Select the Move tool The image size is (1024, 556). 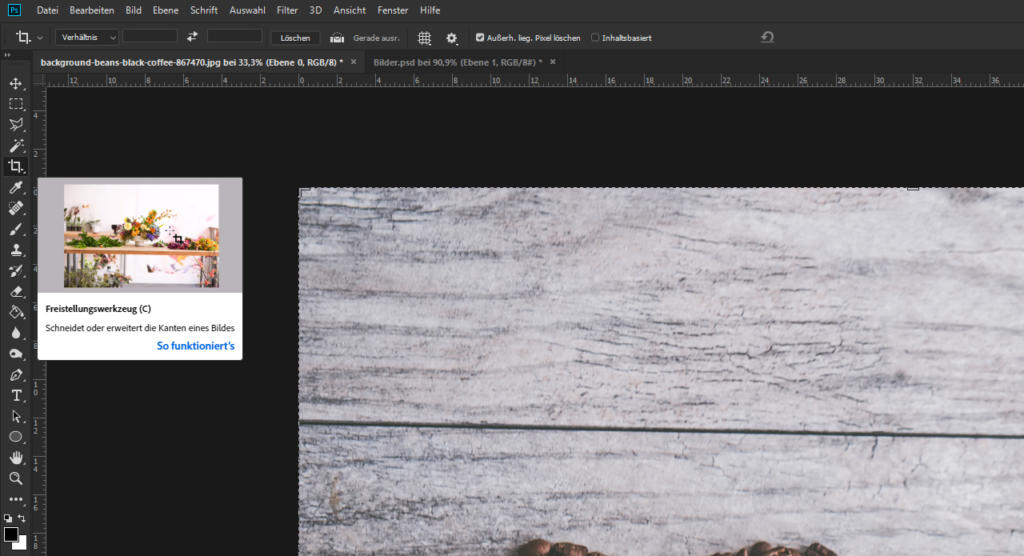point(16,84)
